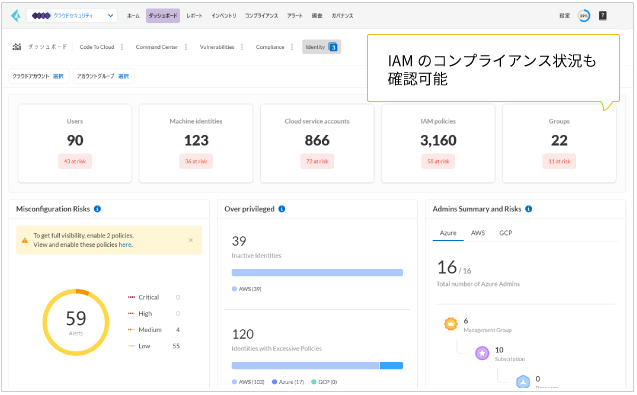
Task: Open the 調査 menu
Action: pos(317,15)
